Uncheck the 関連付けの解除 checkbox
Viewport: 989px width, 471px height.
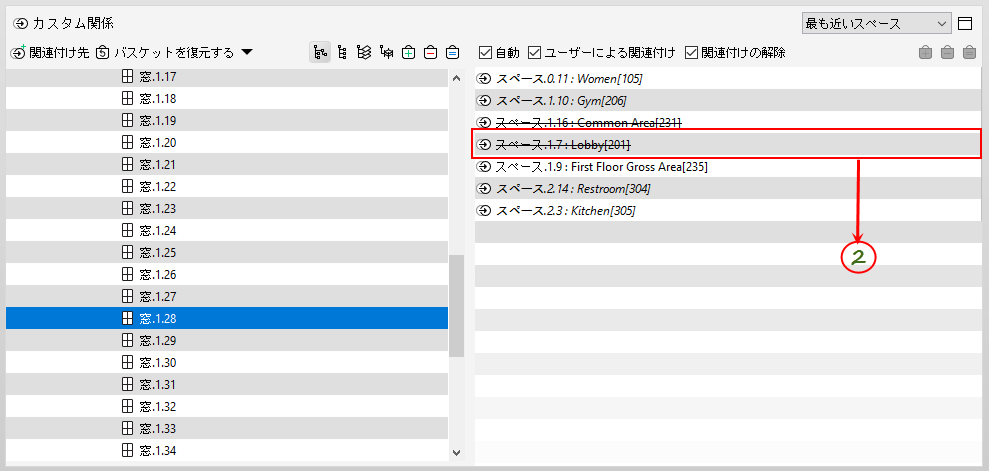coord(691,53)
